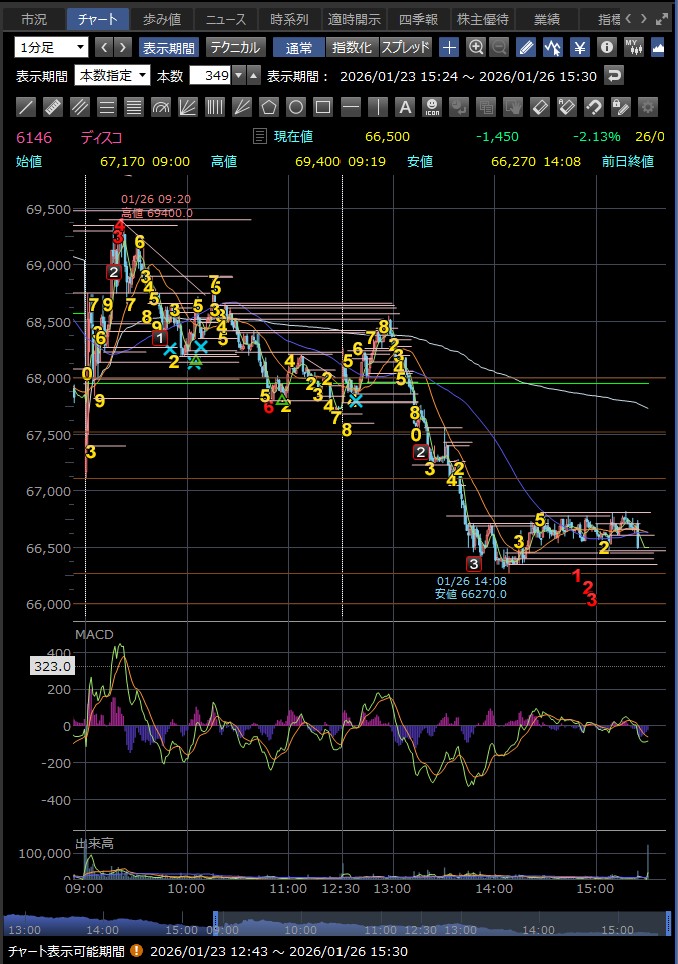Click the 表示期間 button
The width and height of the screenshot is (678, 964).
coord(169,47)
